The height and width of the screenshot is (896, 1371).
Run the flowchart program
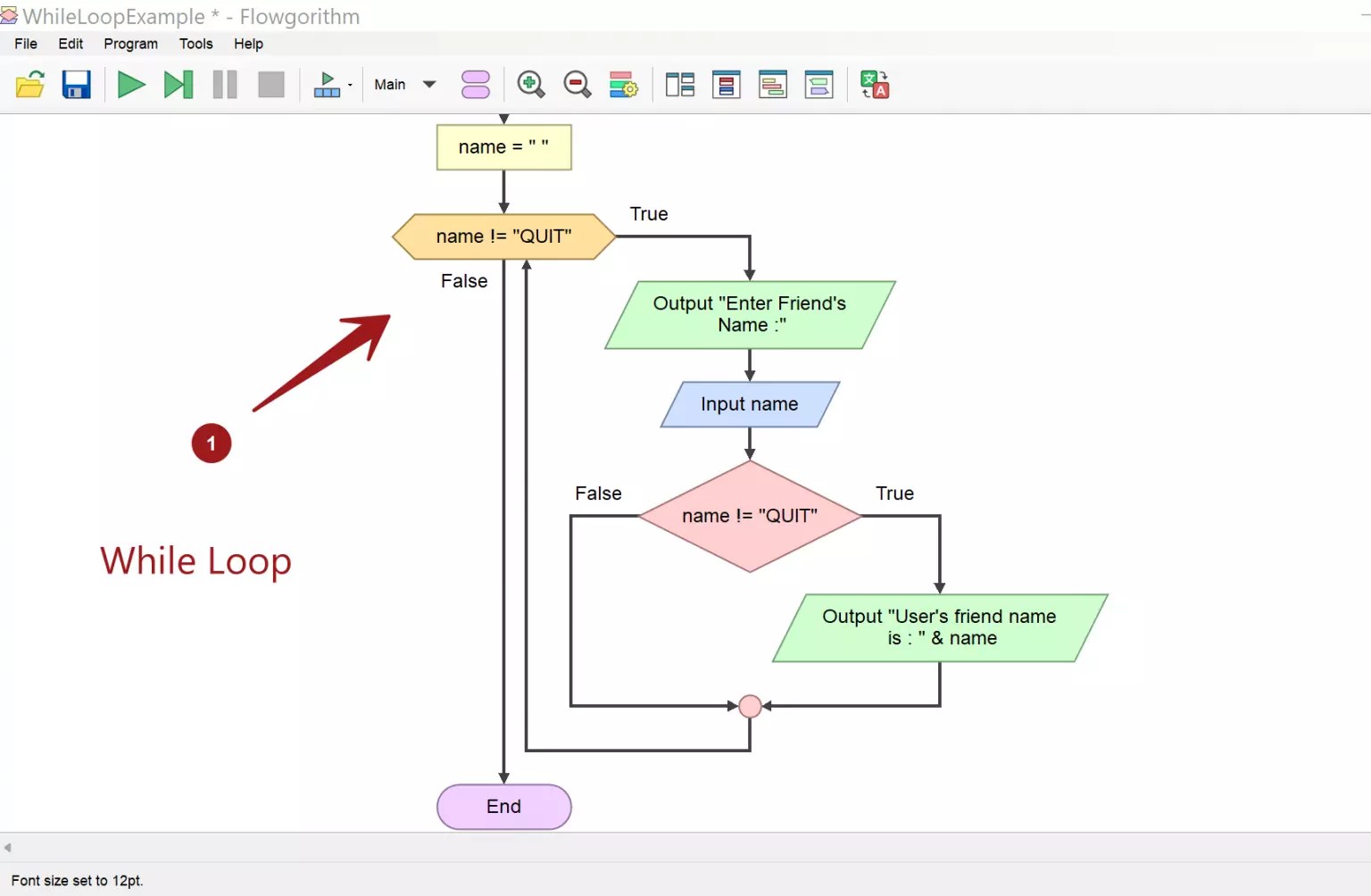[131, 85]
